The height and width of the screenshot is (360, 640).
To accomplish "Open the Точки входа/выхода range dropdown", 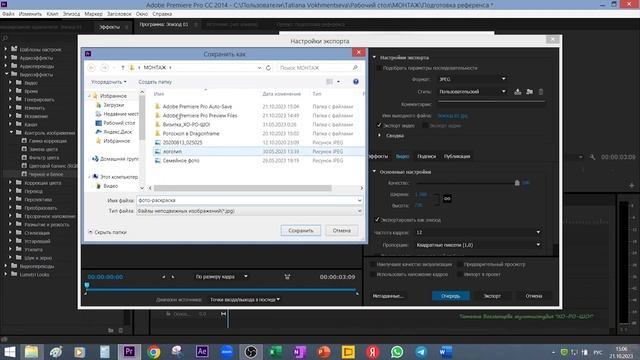I will (245, 300).
